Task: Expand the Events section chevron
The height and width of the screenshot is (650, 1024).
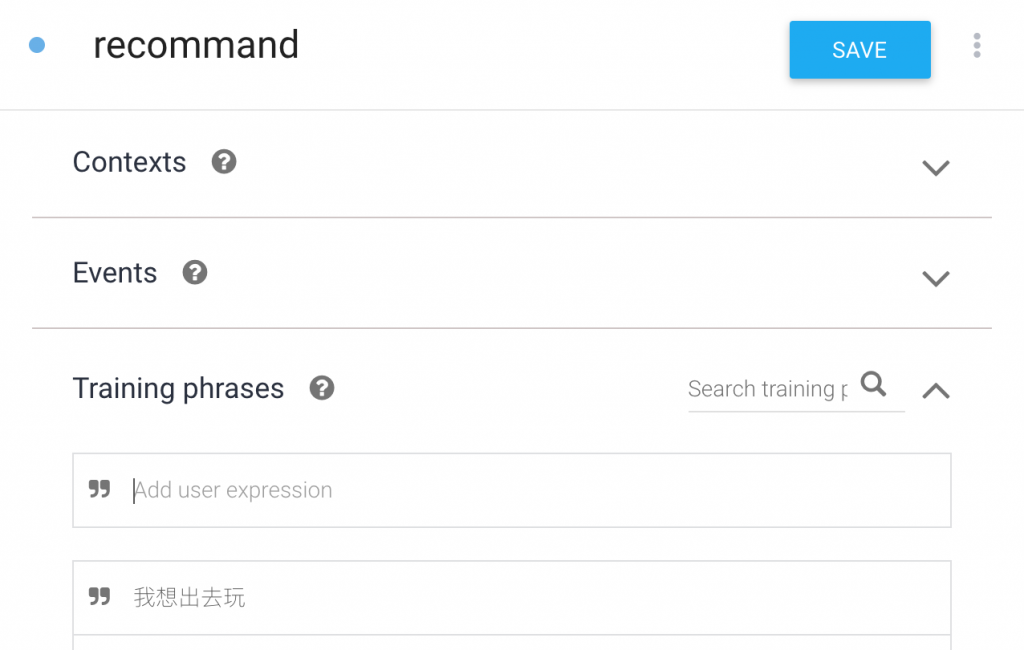Action: (935, 279)
